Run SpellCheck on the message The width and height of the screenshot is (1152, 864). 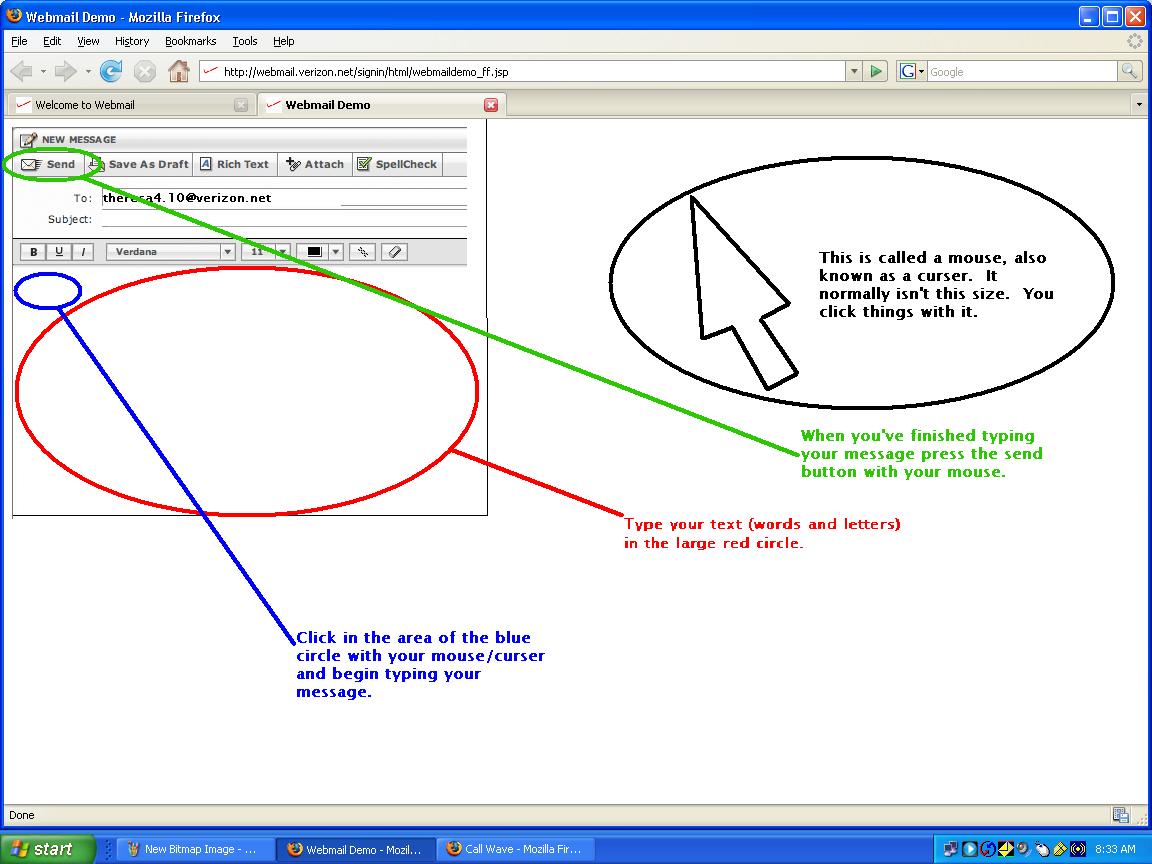pyautogui.click(x=397, y=165)
